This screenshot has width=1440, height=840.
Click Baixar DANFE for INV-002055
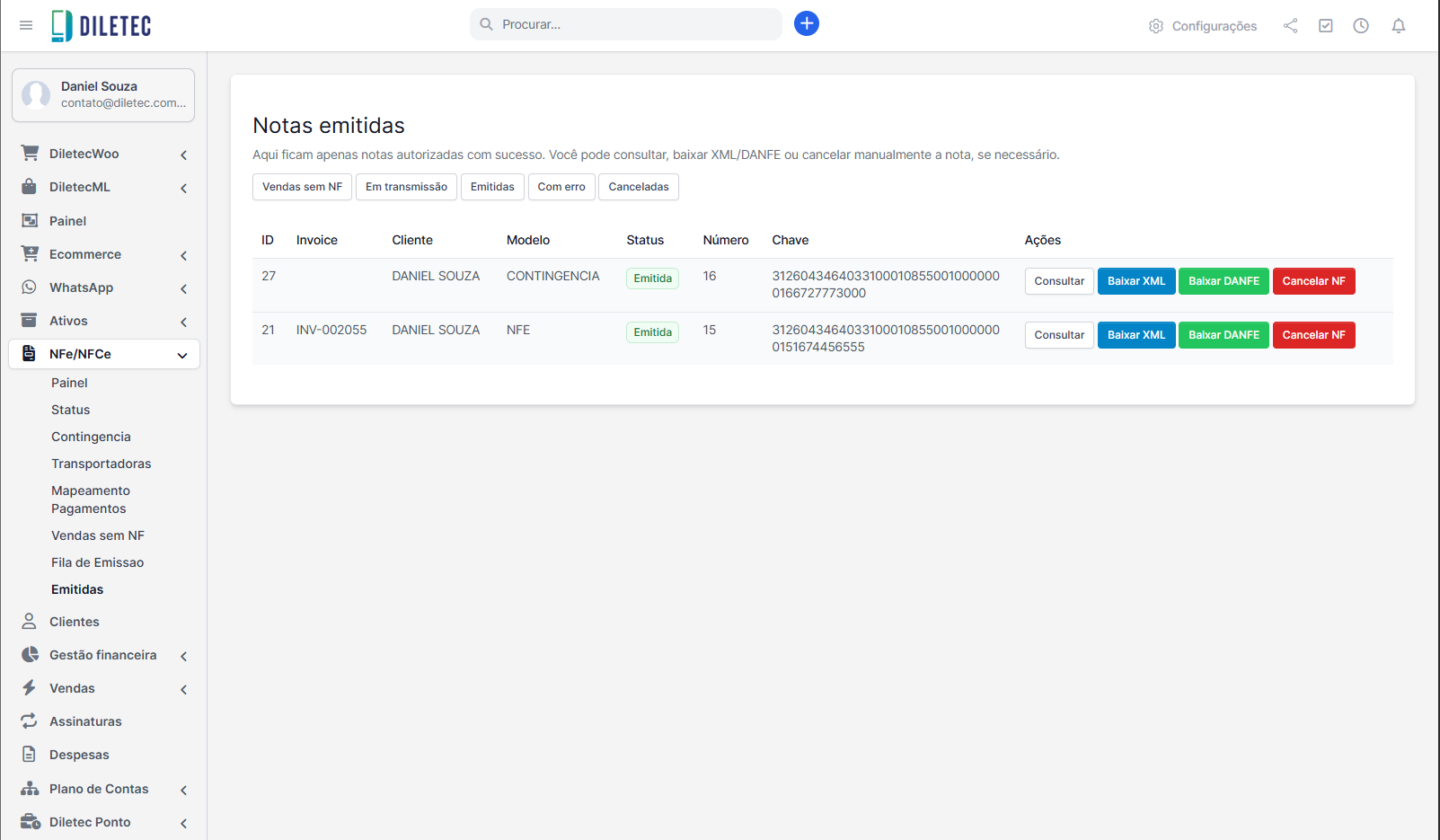1223,335
